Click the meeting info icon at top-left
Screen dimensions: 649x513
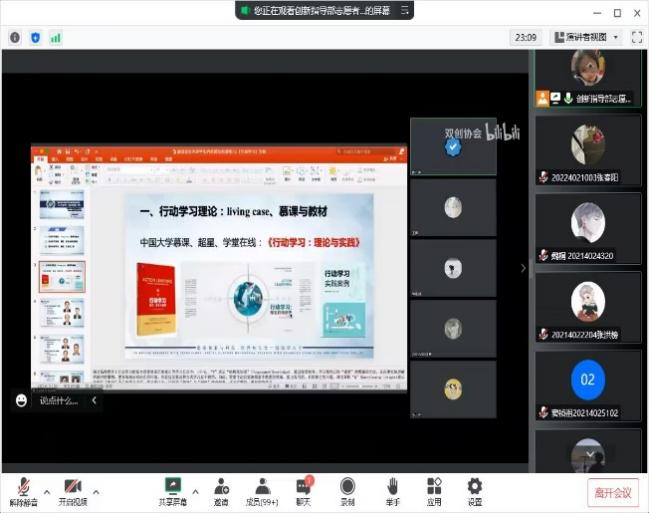coord(15,37)
